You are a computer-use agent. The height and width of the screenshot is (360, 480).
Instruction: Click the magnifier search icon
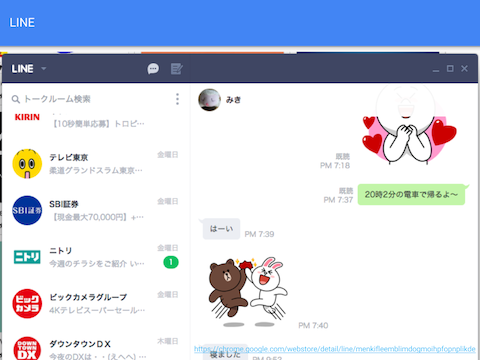pos(16,99)
